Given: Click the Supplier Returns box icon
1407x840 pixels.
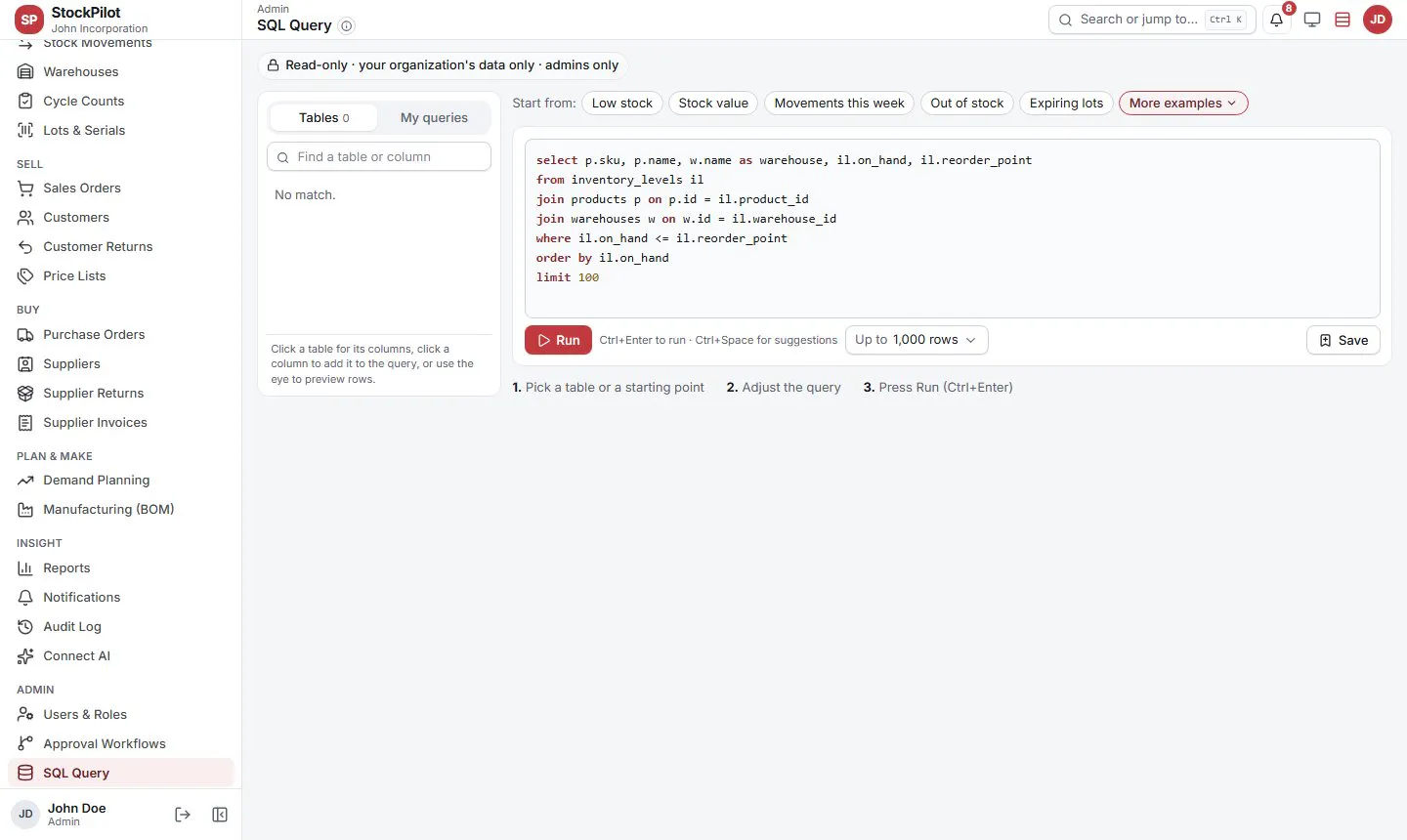Looking at the screenshot, I should pos(25,393).
